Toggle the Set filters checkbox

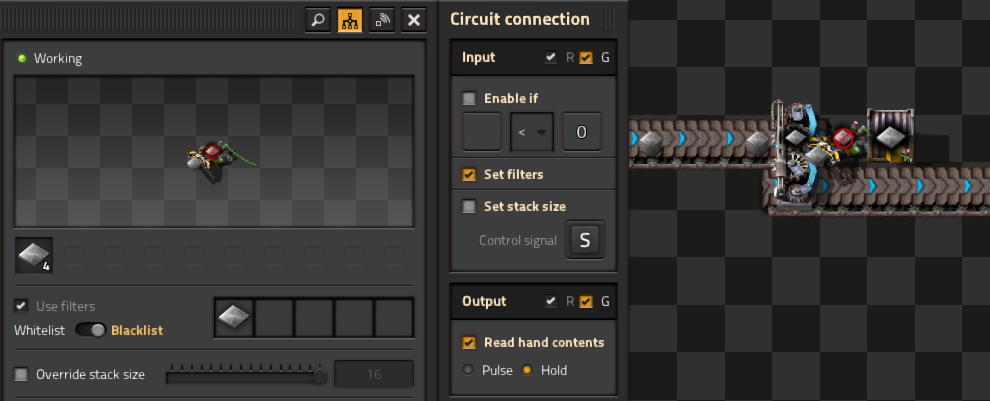click(x=469, y=174)
